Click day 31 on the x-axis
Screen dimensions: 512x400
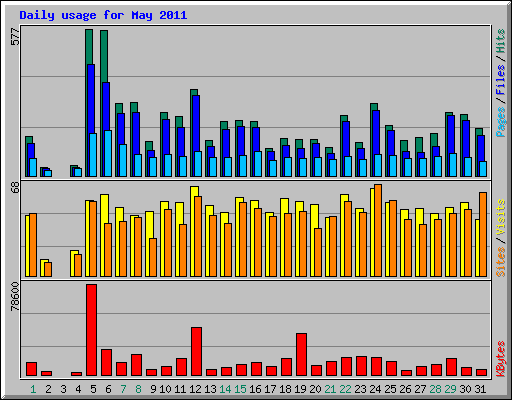[480, 389]
